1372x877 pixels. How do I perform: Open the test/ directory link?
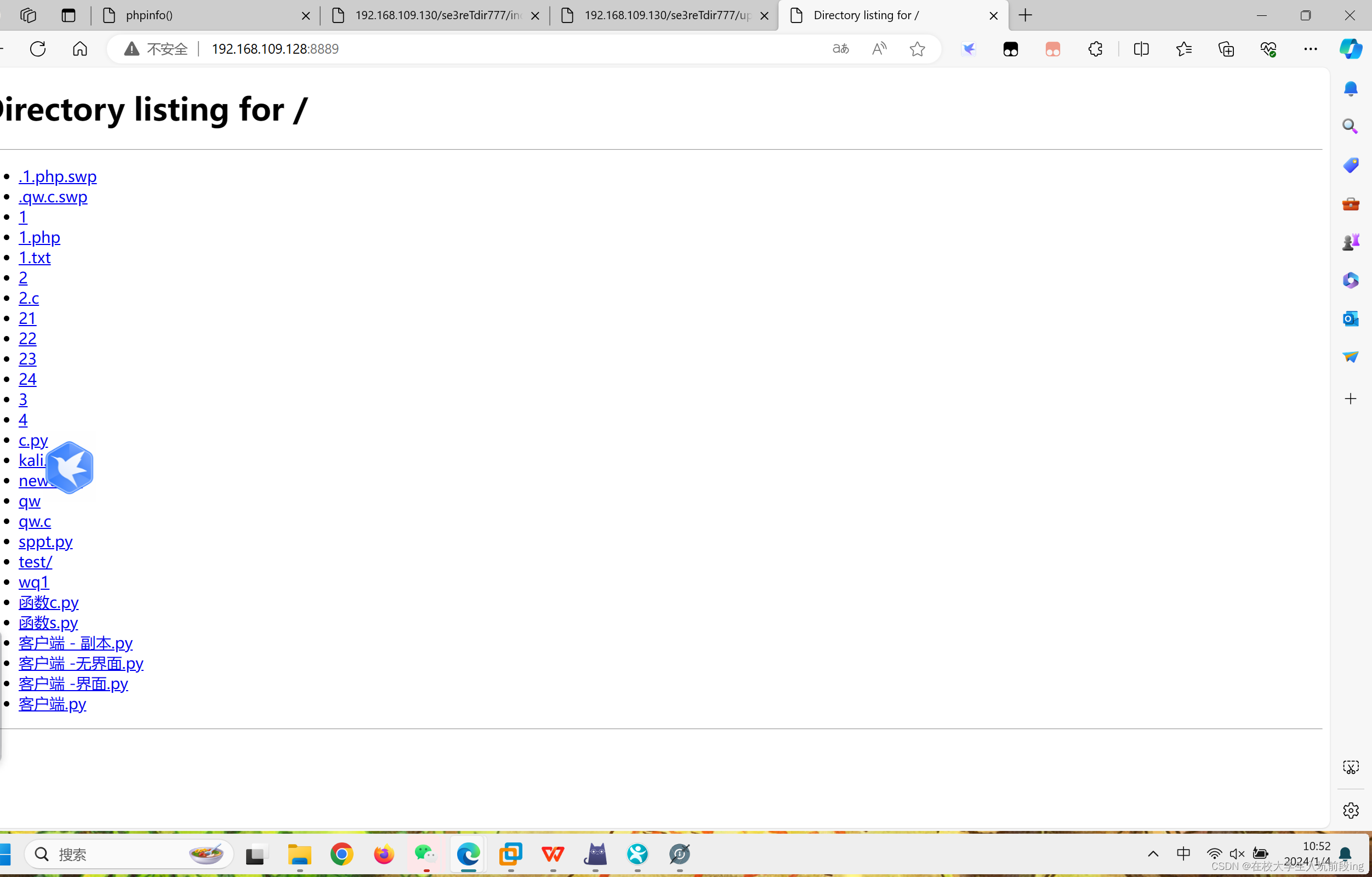35,562
